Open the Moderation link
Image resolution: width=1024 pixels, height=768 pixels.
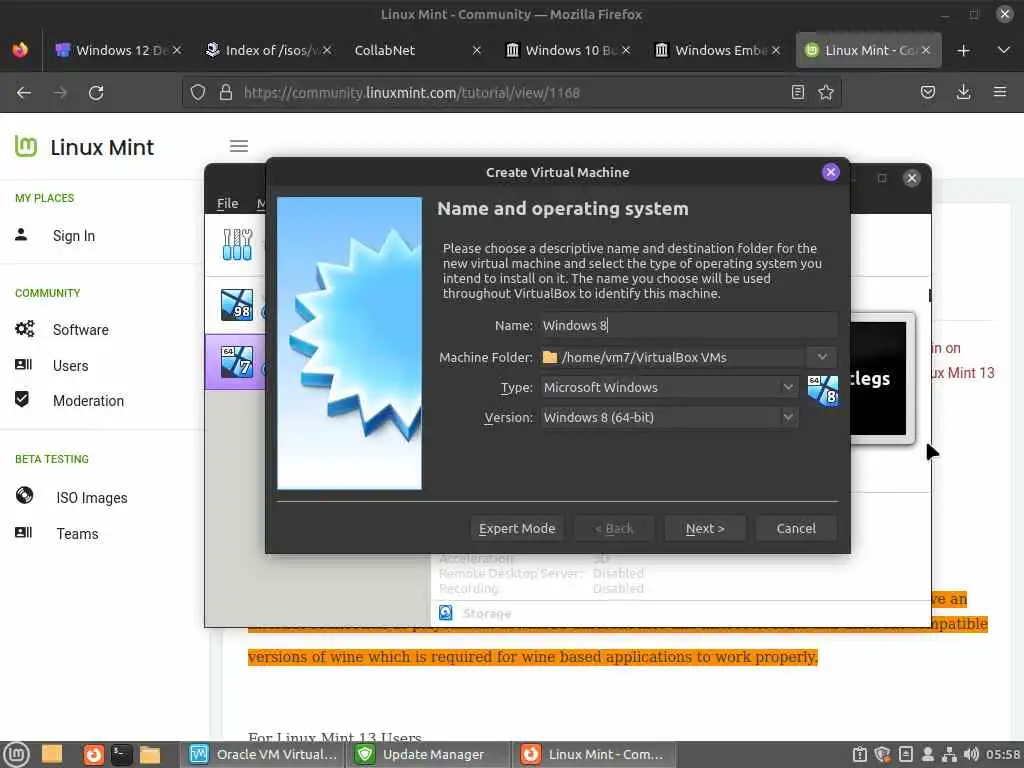tap(88, 401)
